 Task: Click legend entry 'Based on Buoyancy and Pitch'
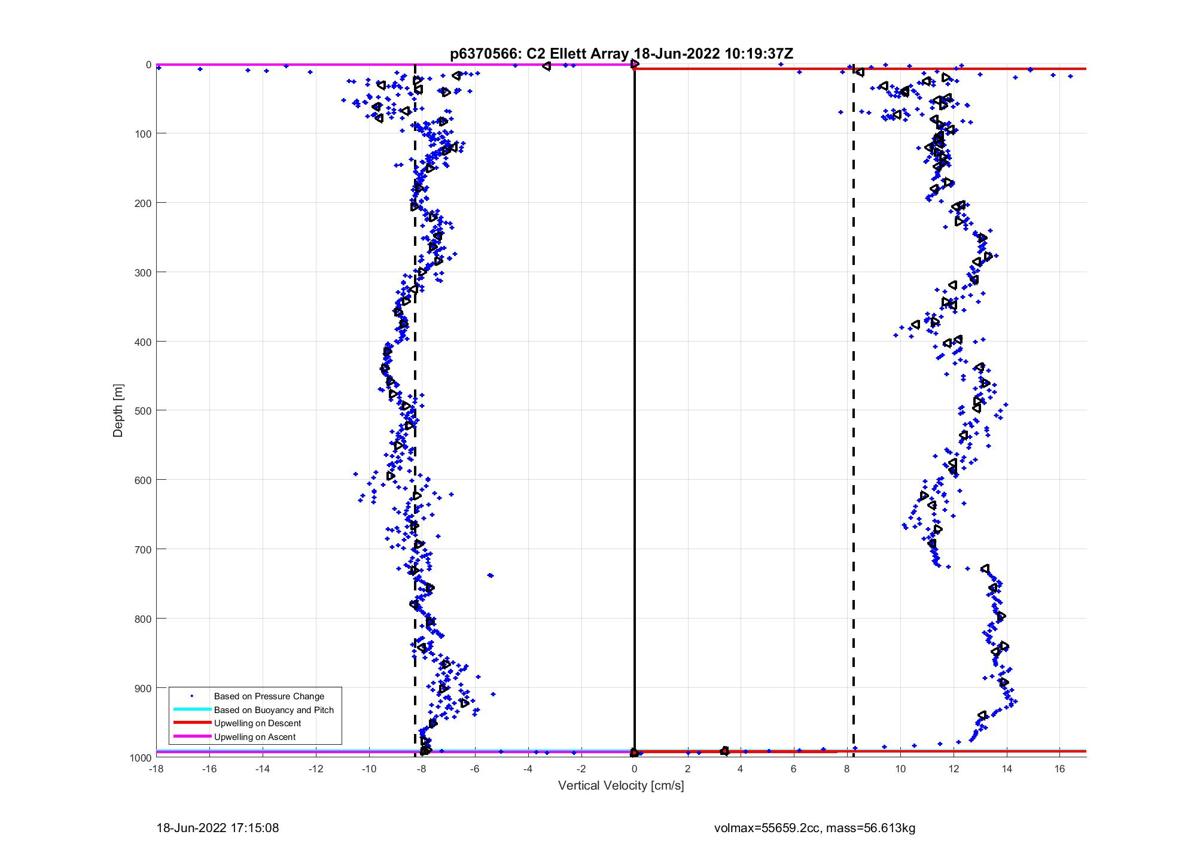click(x=274, y=709)
